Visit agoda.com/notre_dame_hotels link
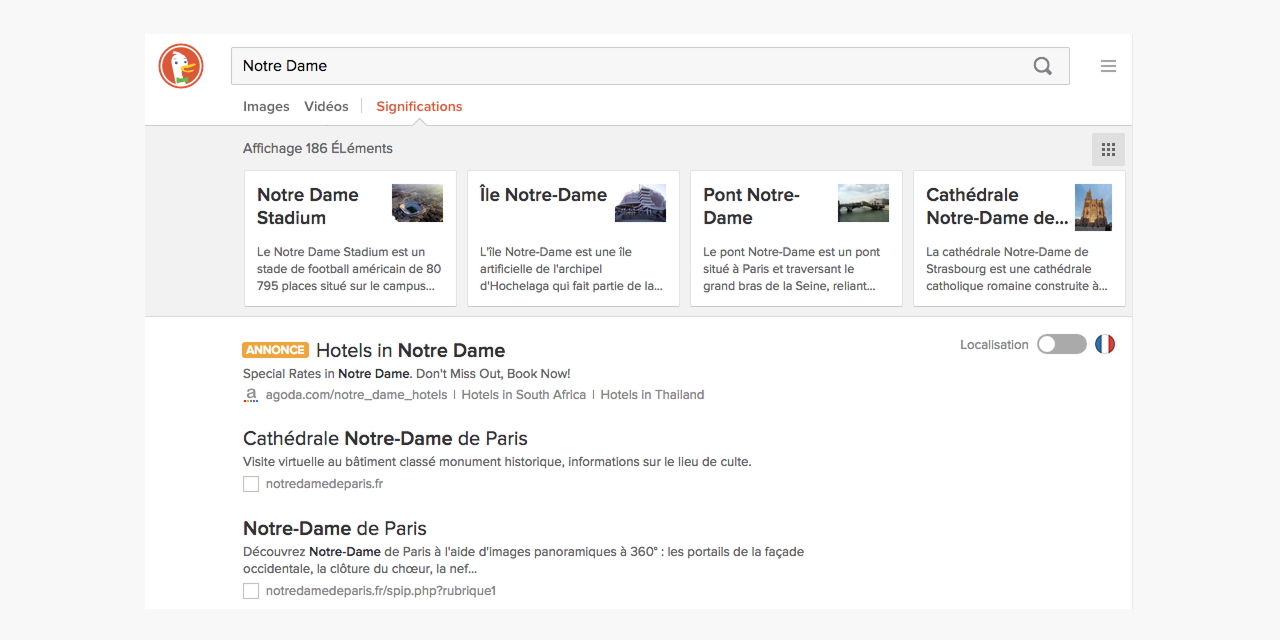This screenshot has height=640, width=1280. tap(356, 395)
